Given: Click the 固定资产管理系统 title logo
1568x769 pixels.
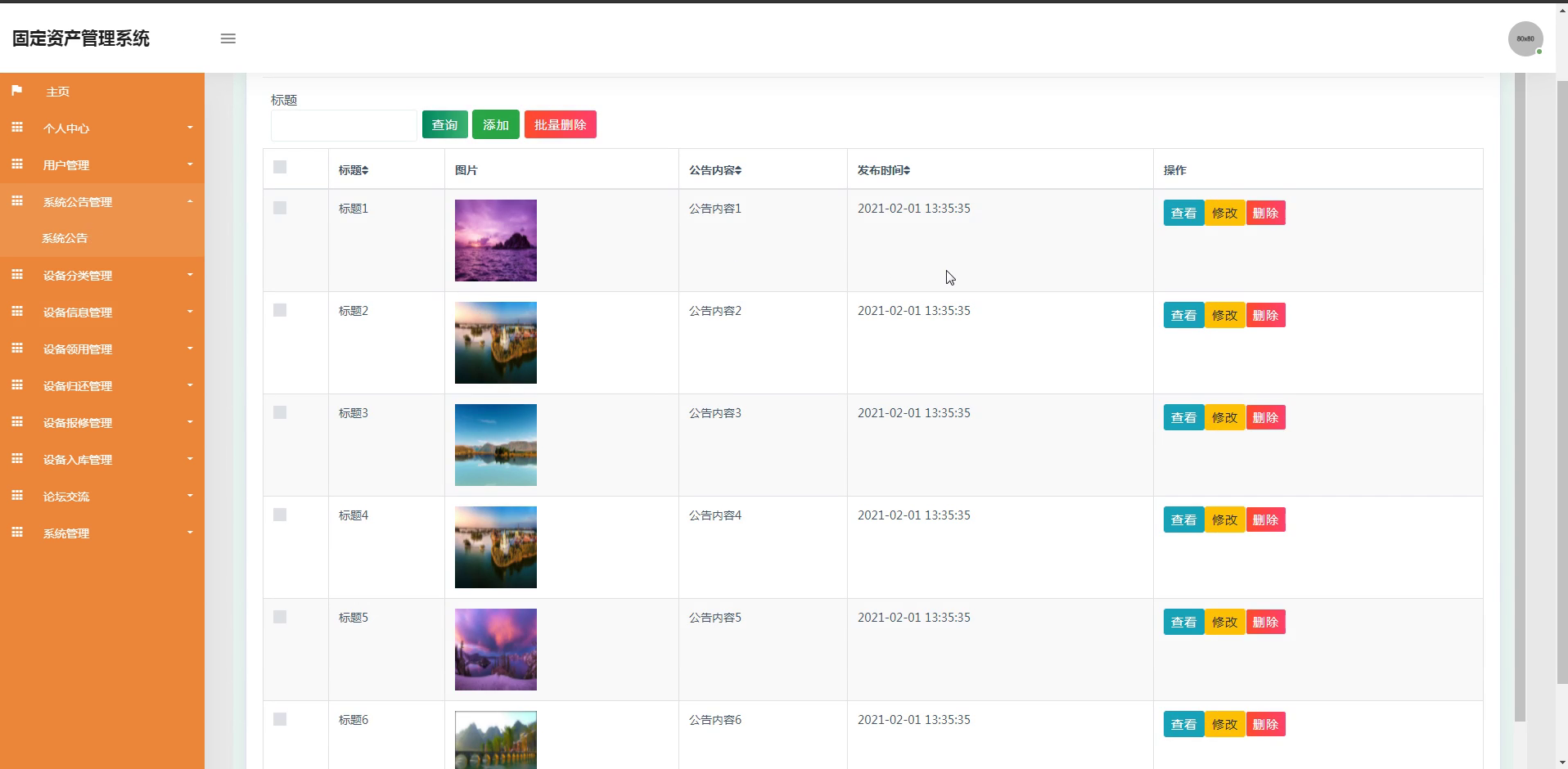Looking at the screenshot, I should point(81,38).
